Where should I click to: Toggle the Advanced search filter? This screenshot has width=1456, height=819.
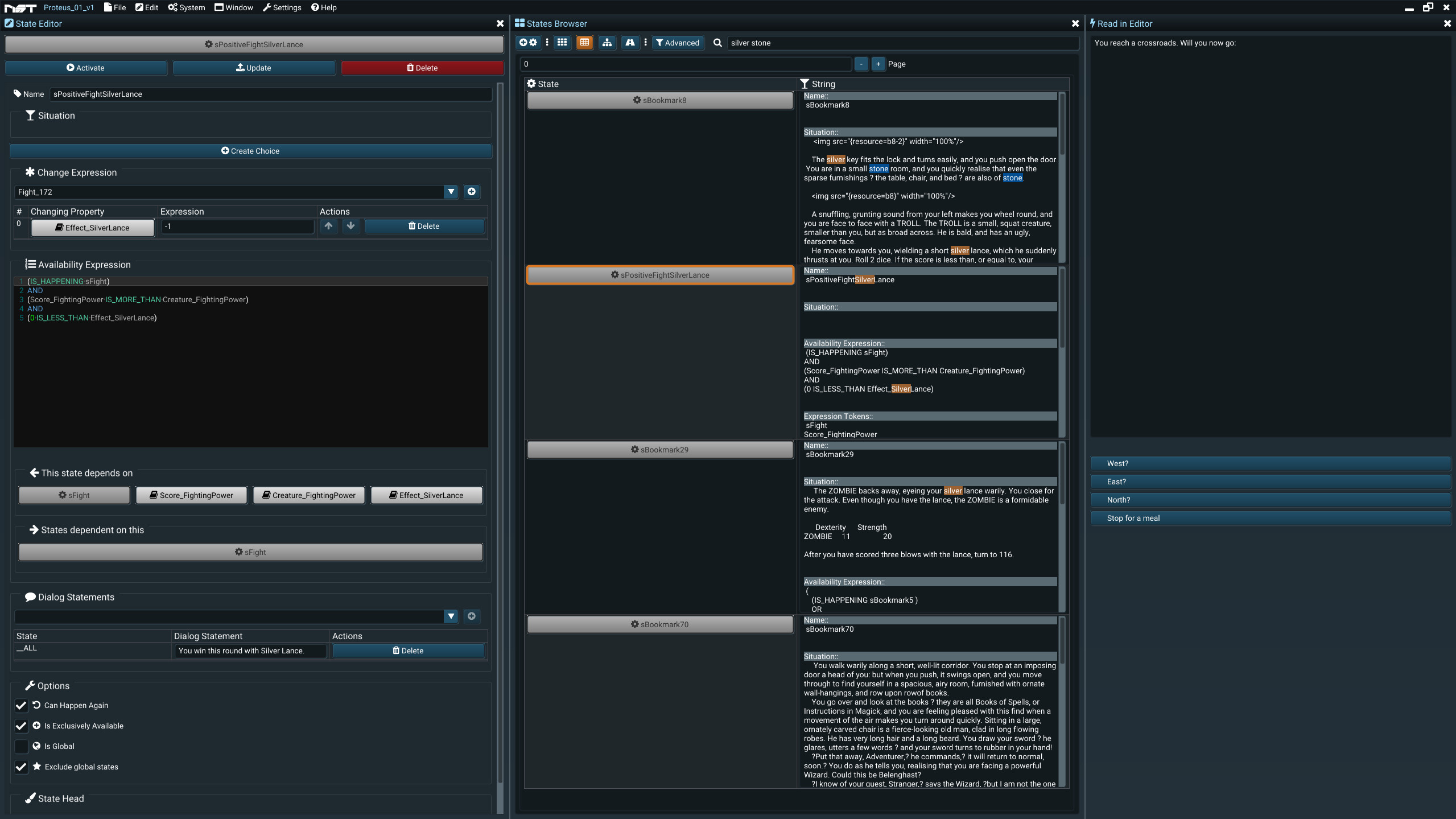point(678,42)
